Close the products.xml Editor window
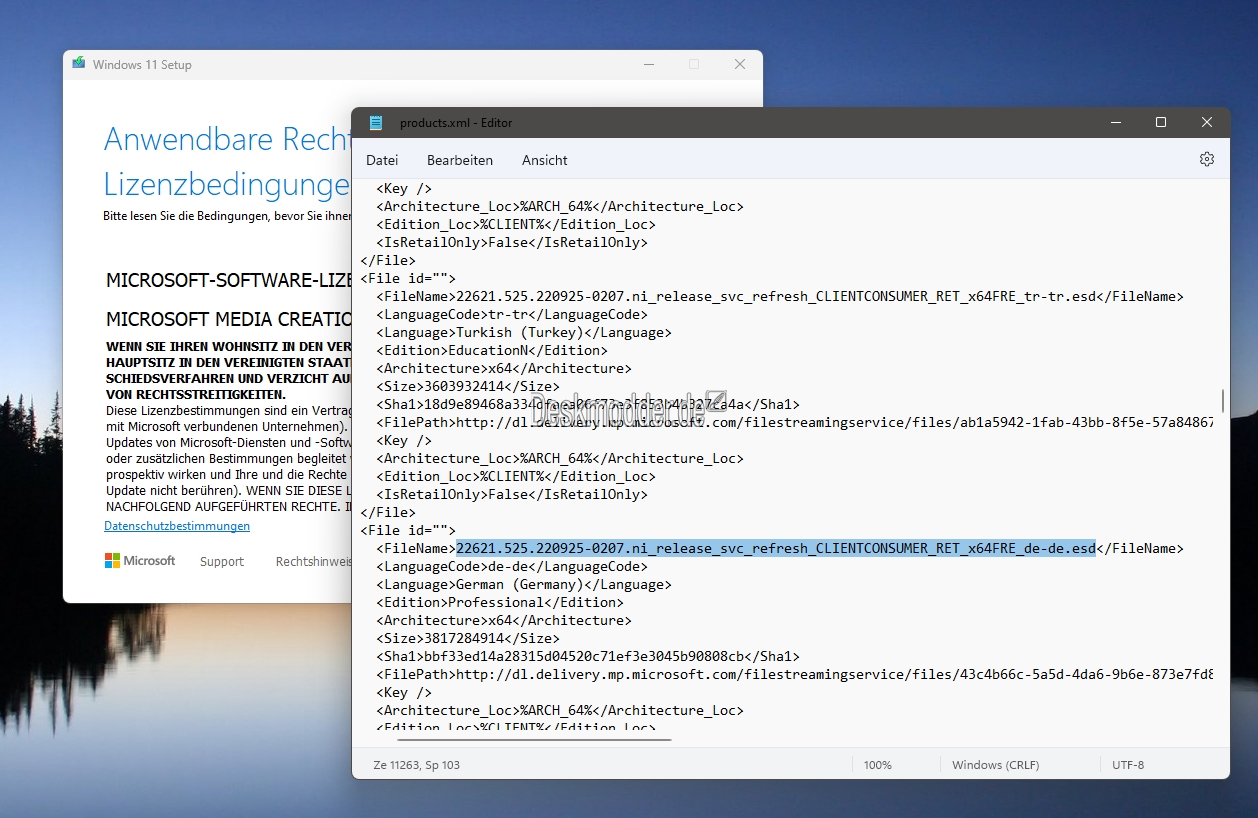The height and width of the screenshot is (818, 1258). click(x=1207, y=122)
